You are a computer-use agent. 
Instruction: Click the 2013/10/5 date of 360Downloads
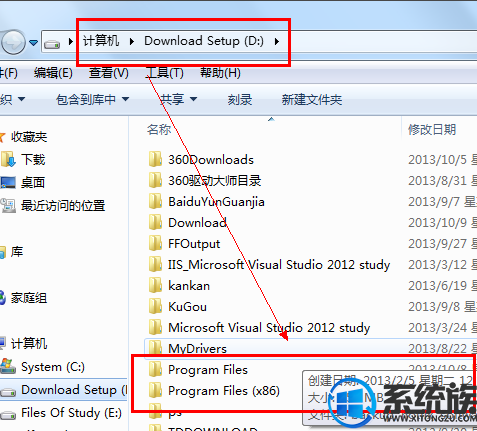point(437,160)
